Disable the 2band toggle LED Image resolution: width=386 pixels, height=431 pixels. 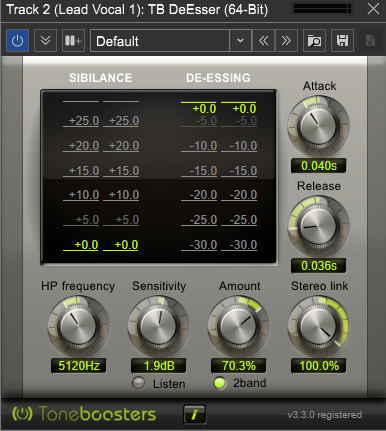[219, 383]
